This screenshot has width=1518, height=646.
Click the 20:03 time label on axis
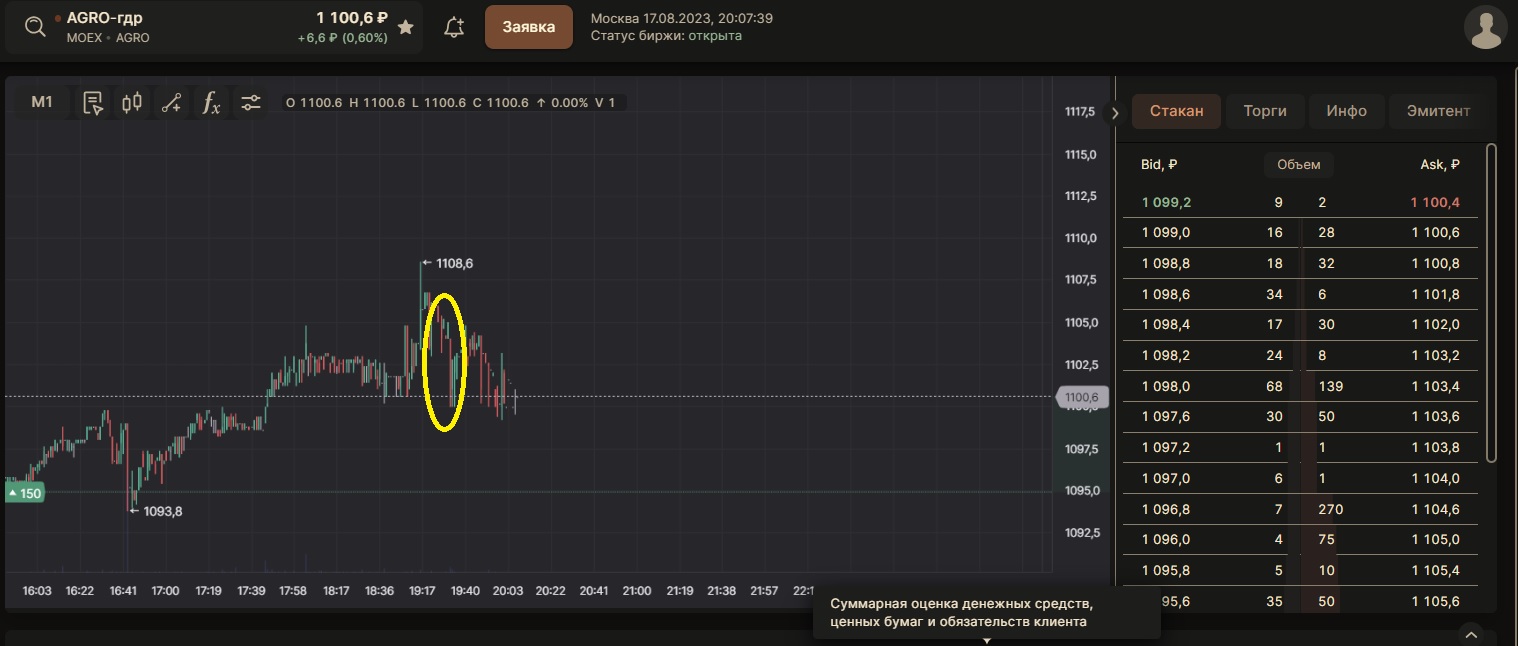[508, 591]
